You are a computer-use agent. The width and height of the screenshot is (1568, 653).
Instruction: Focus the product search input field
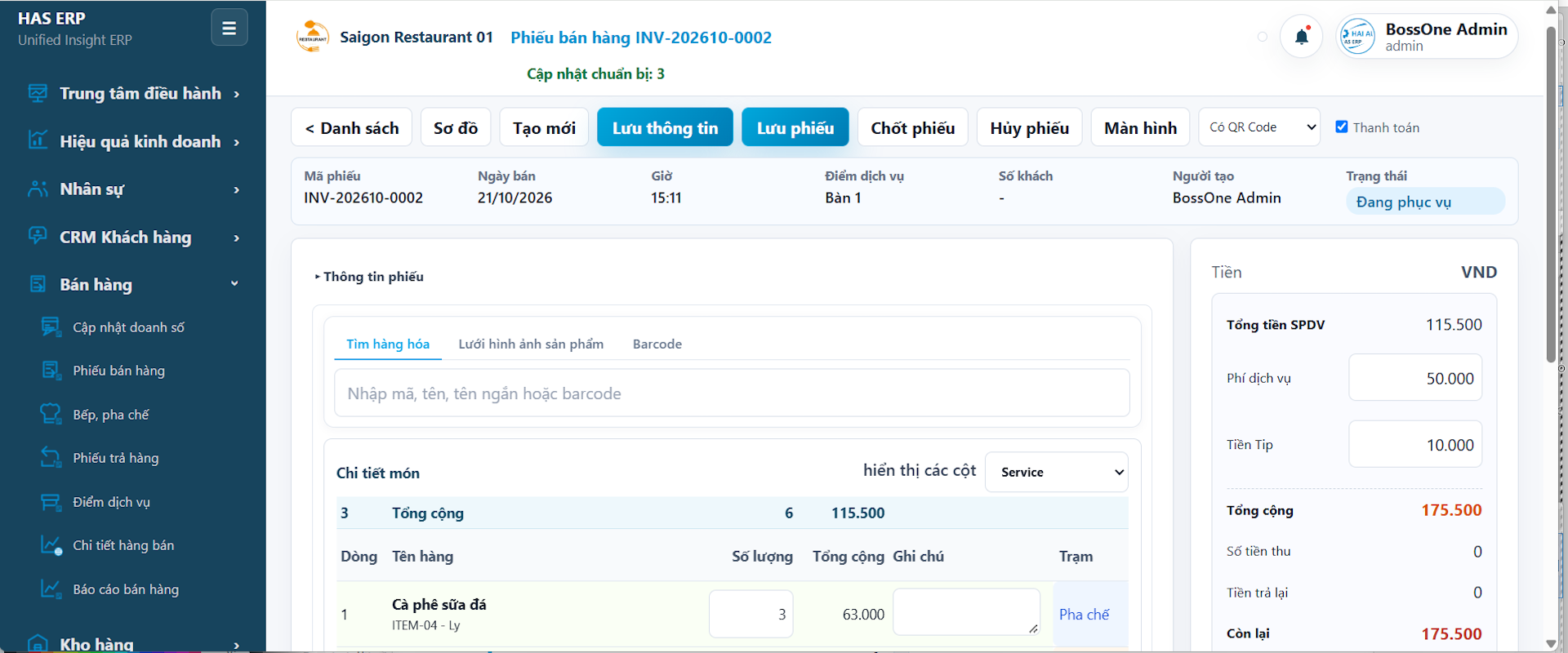click(x=732, y=393)
